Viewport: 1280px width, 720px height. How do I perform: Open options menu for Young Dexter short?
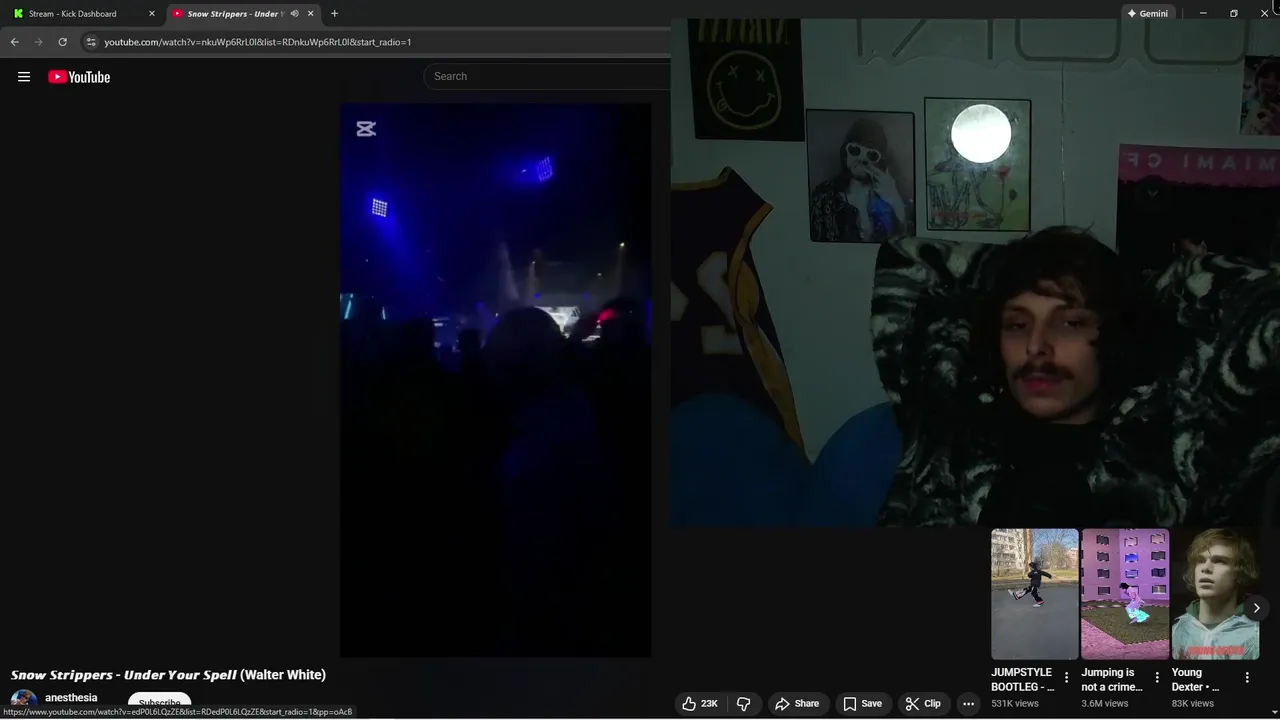coord(1247,678)
